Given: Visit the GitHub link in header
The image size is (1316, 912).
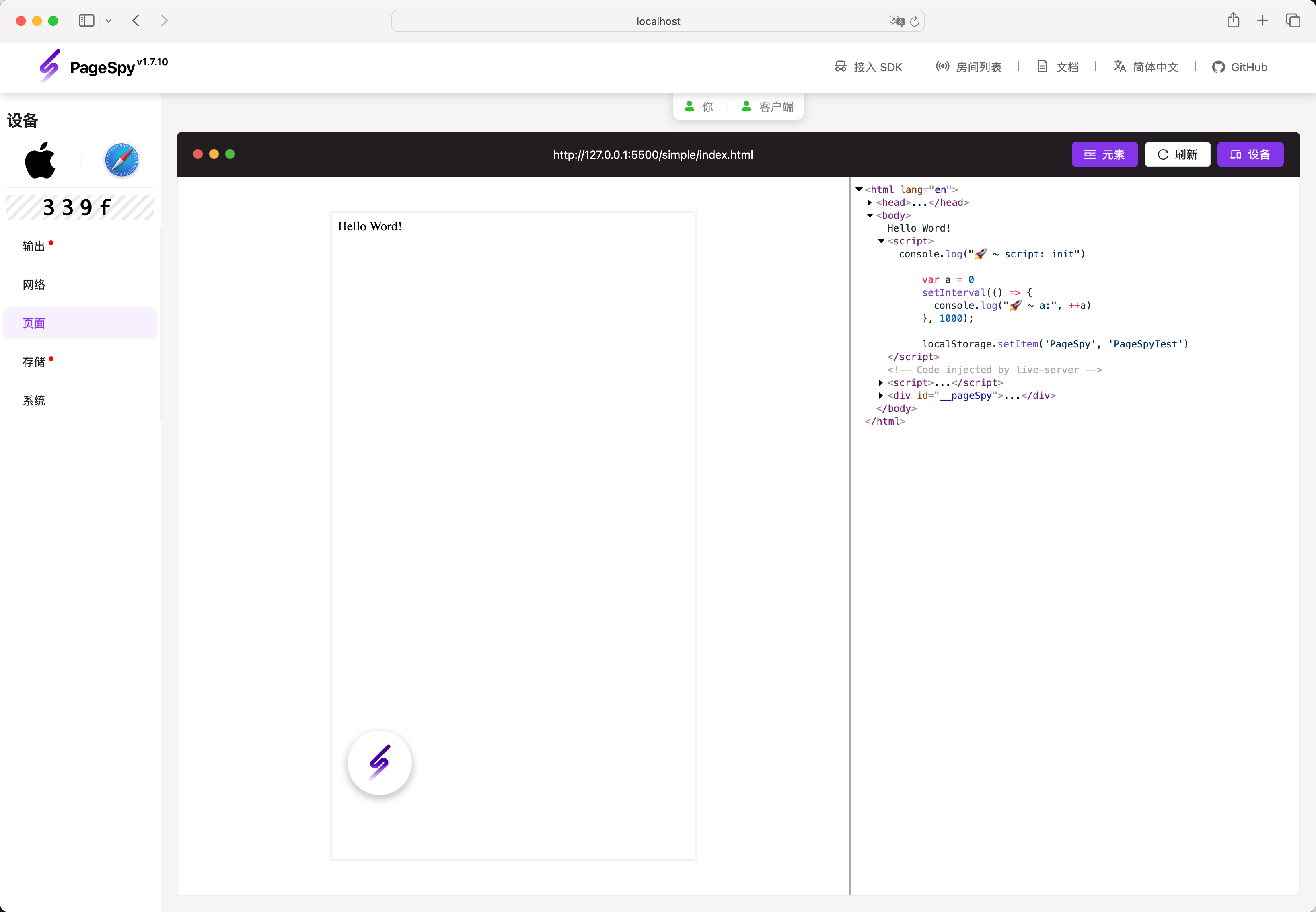Looking at the screenshot, I should pos(1240,67).
